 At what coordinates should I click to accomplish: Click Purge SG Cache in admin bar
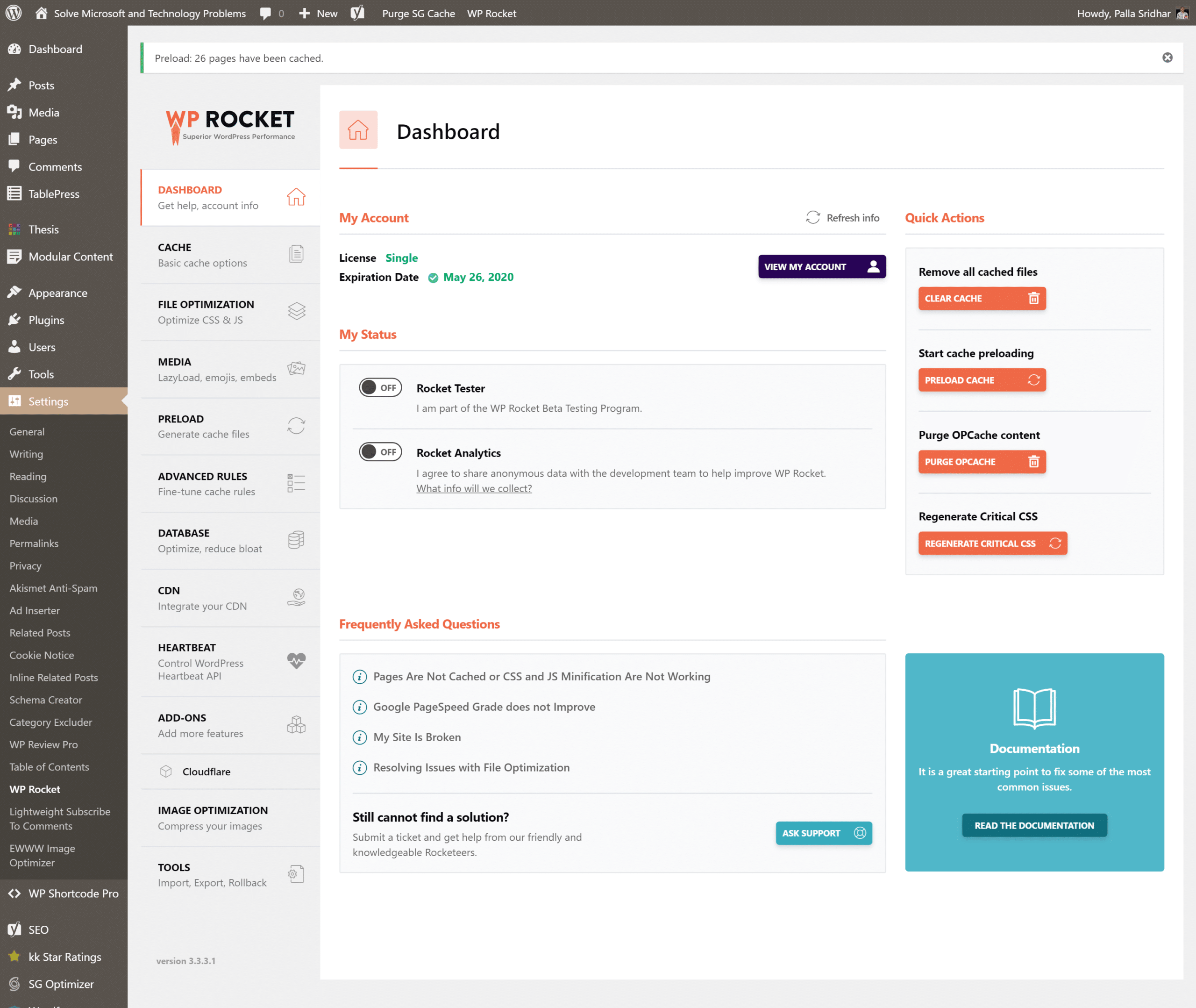418,13
